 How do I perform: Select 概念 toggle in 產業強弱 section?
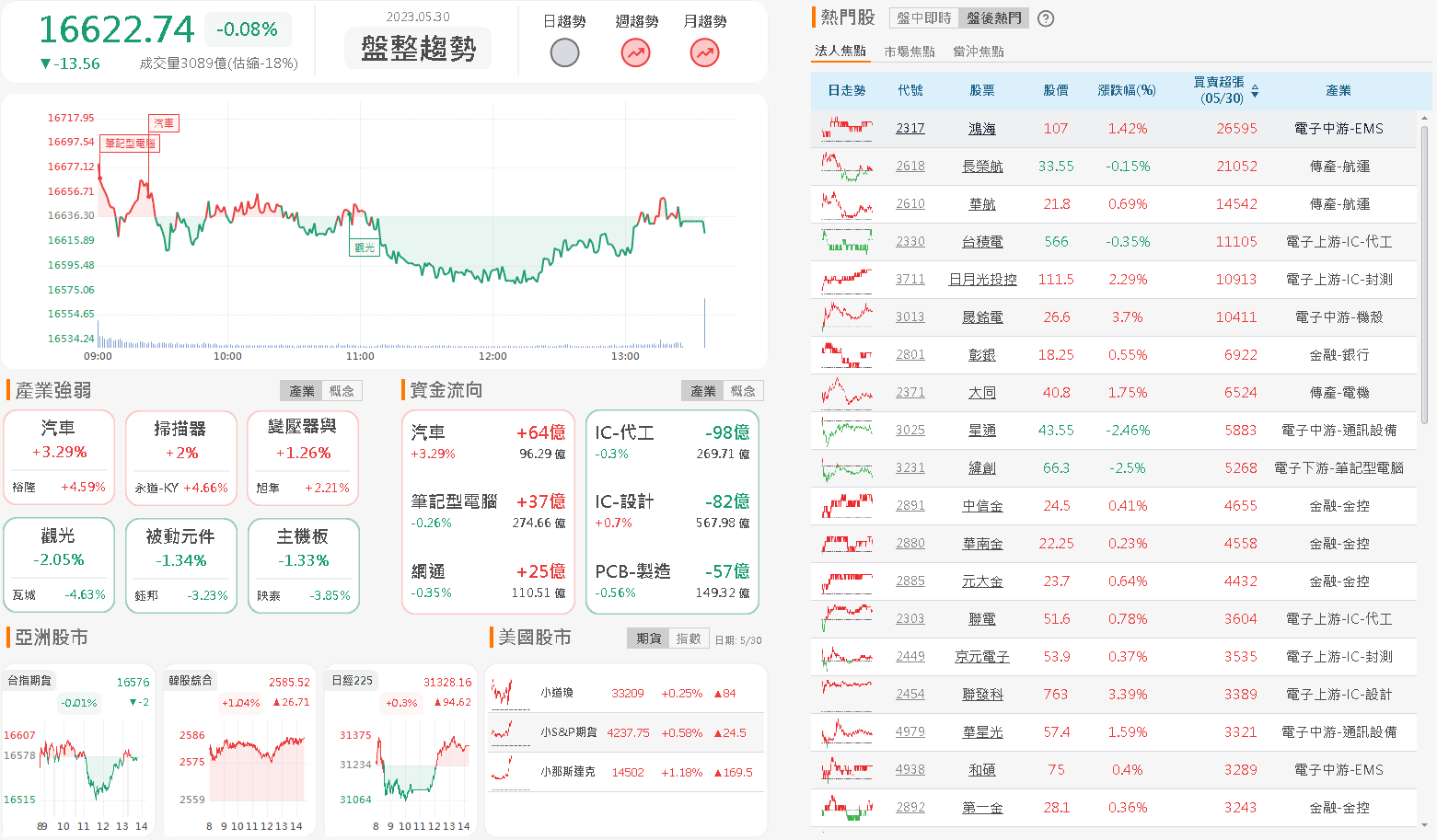[x=342, y=391]
